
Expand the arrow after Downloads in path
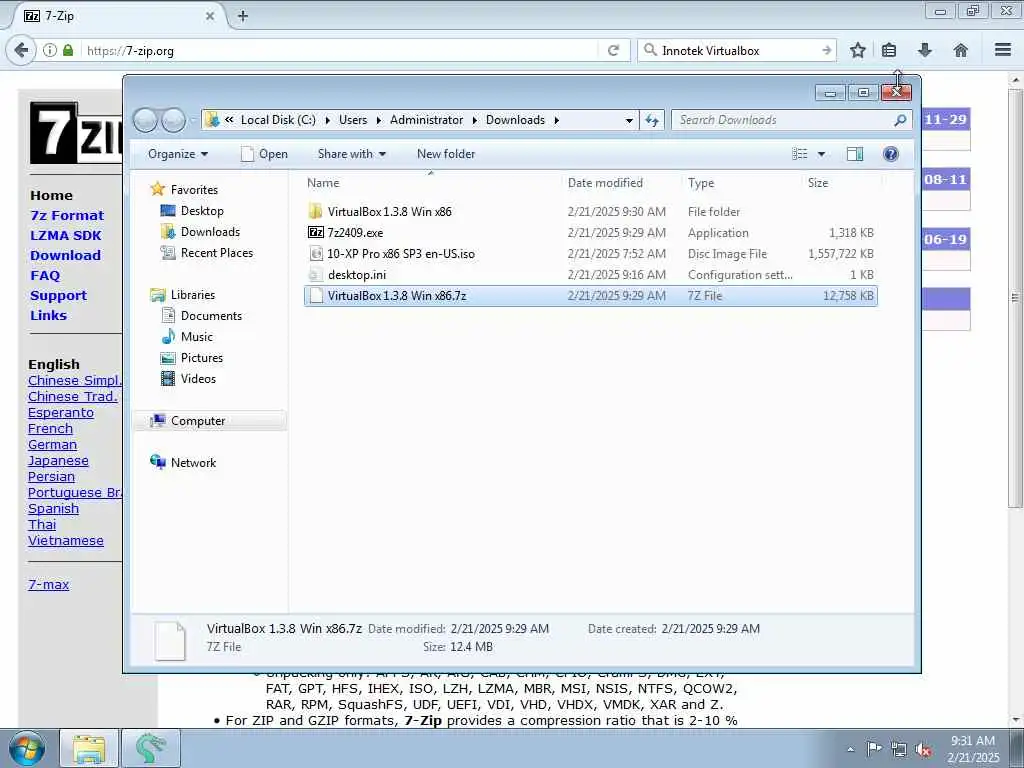[x=556, y=120]
